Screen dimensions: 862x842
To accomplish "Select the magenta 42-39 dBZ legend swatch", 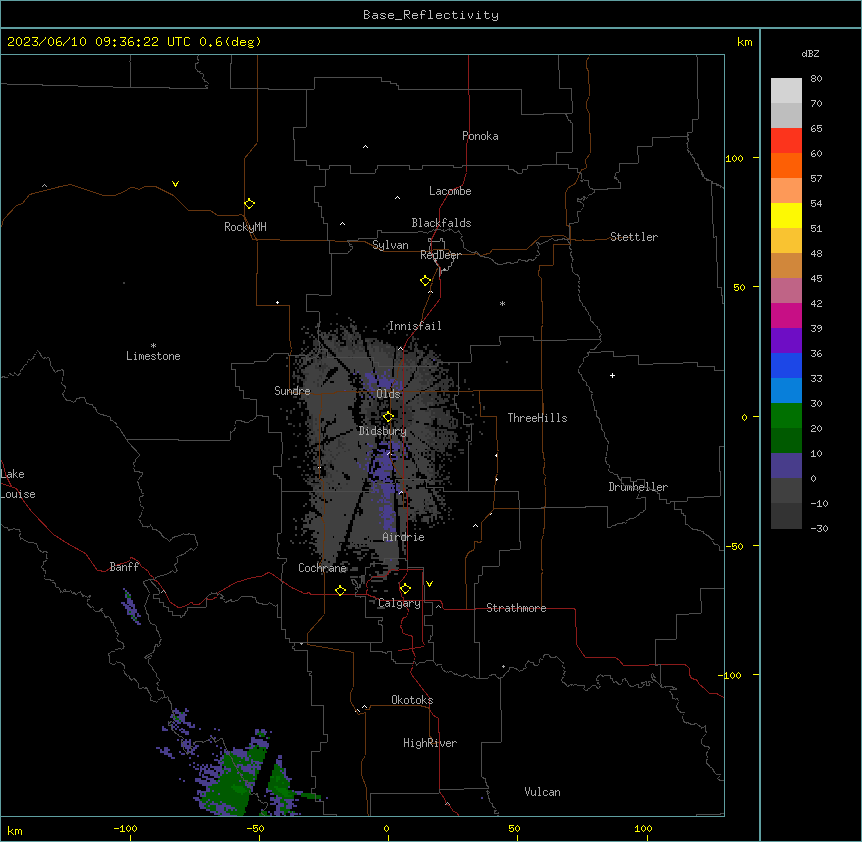I will [x=786, y=315].
